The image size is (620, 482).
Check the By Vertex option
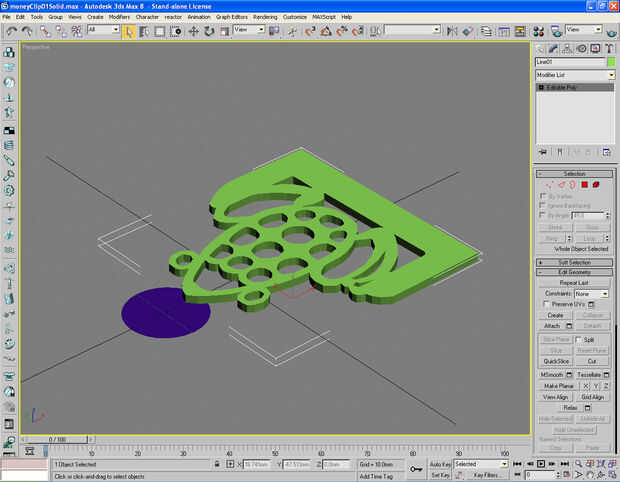coord(543,196)
